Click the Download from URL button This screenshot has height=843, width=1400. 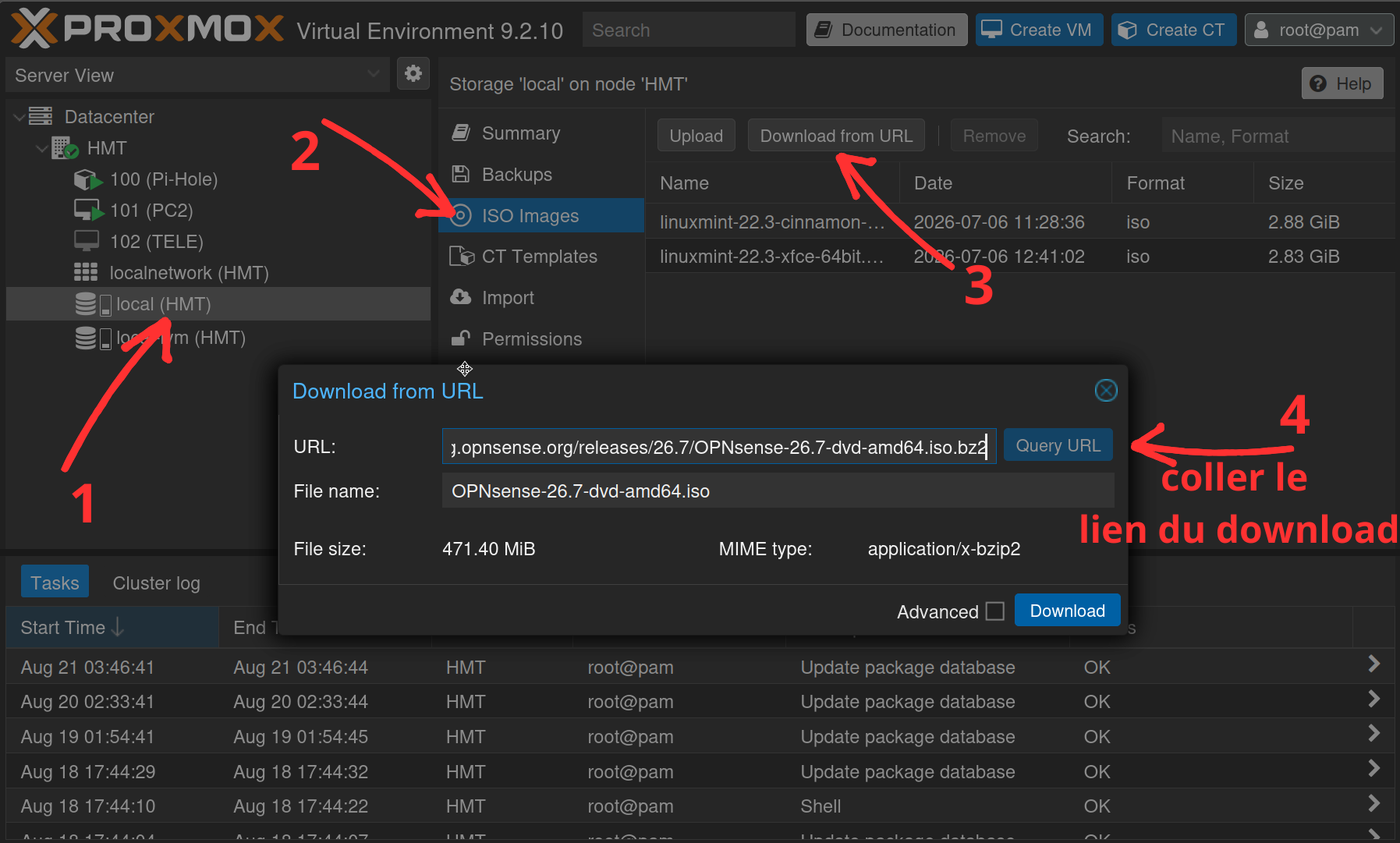coord(836,136)
